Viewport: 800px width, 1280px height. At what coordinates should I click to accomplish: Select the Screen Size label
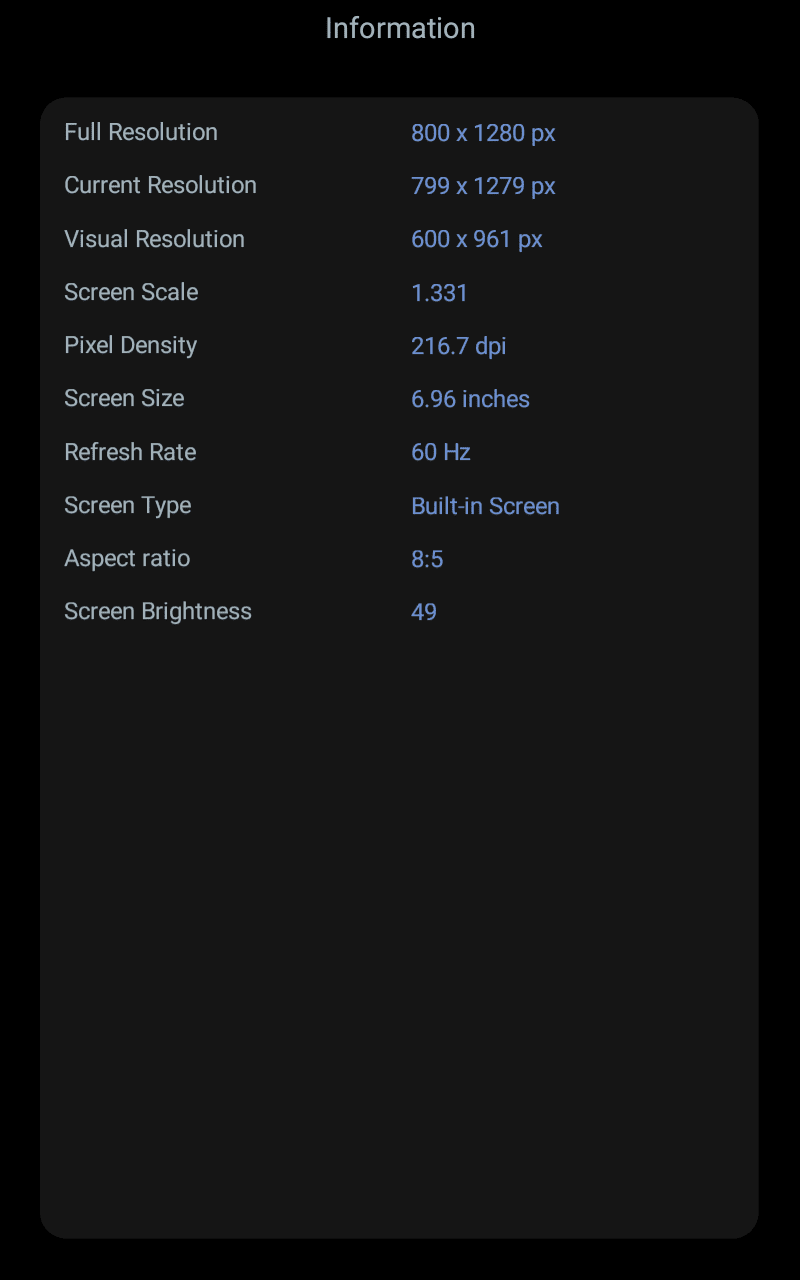124,398
